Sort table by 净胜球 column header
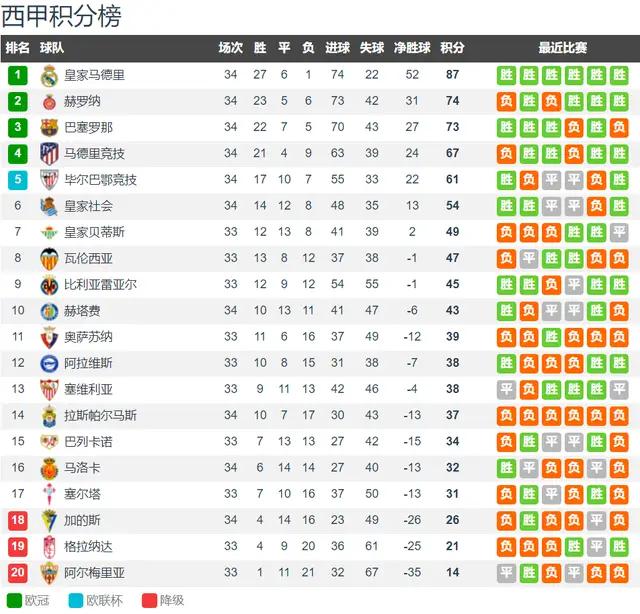This screenshot has width=640, height=614. pyautogui.click(x=412, y=48)
